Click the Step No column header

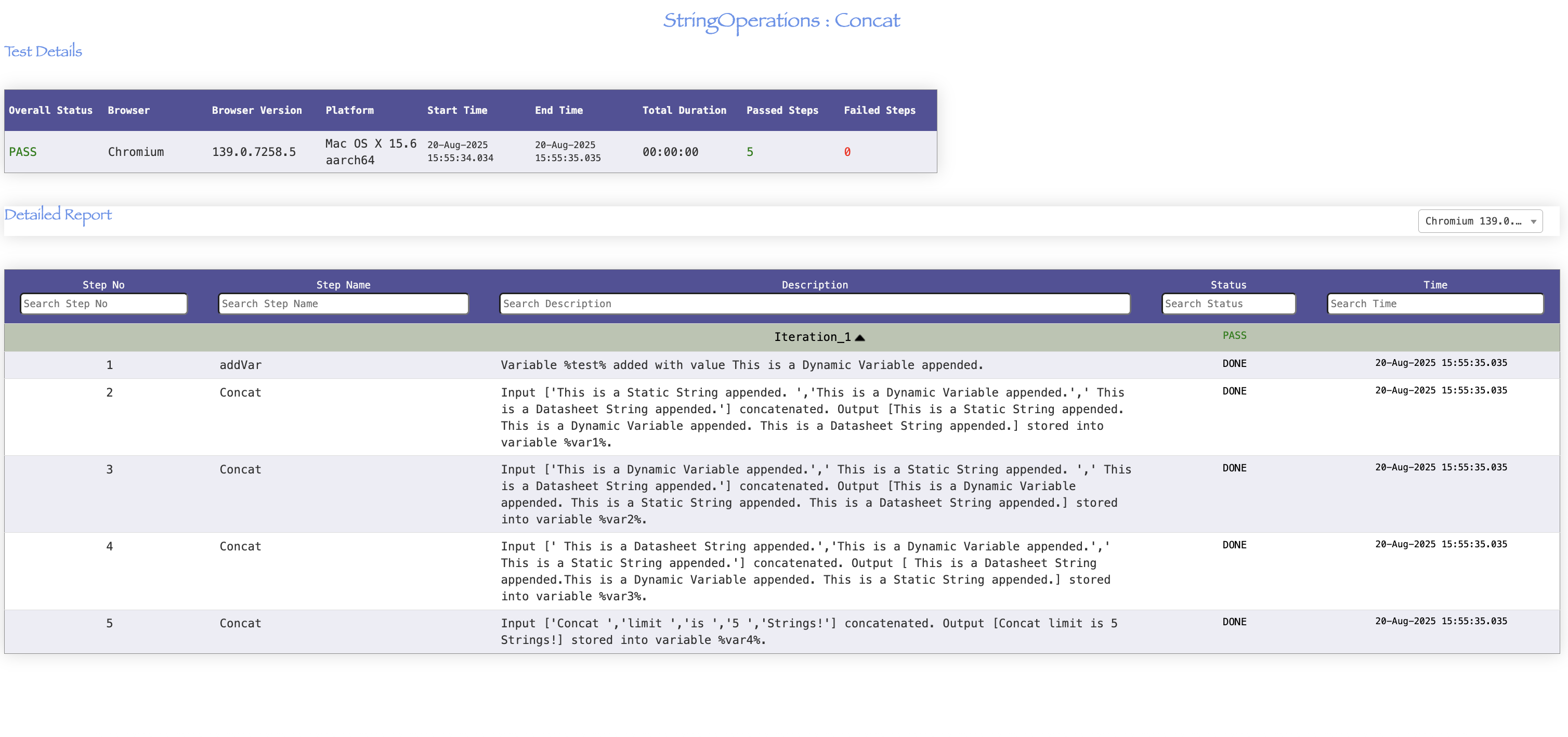(x=103, y=285)
